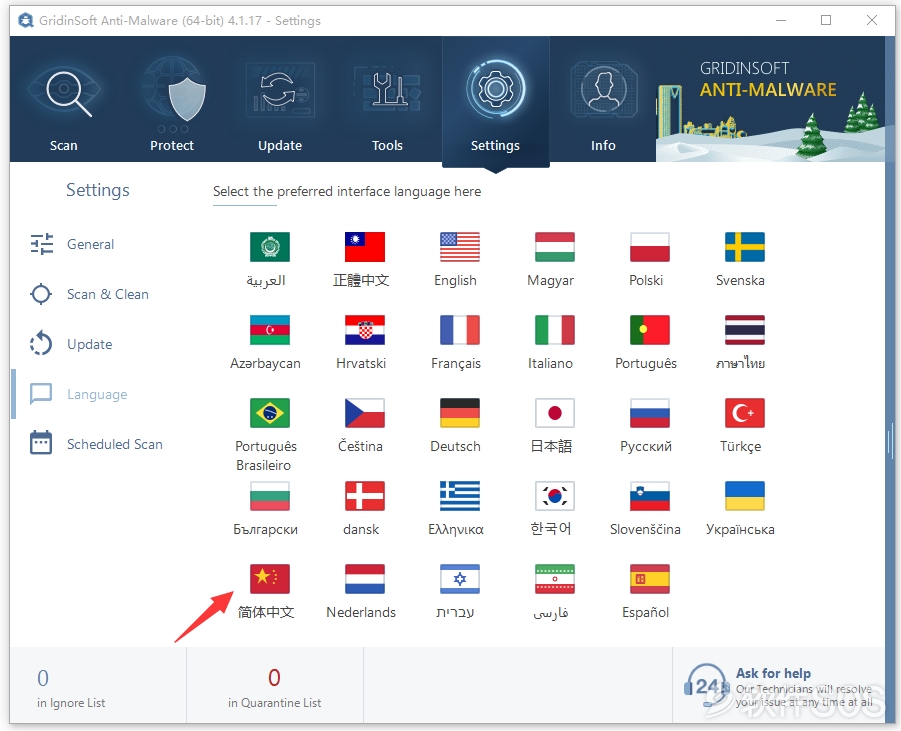Choose the Deutsch flag
The height and width of the screenshot is (731, 901).
coord(460,413)
